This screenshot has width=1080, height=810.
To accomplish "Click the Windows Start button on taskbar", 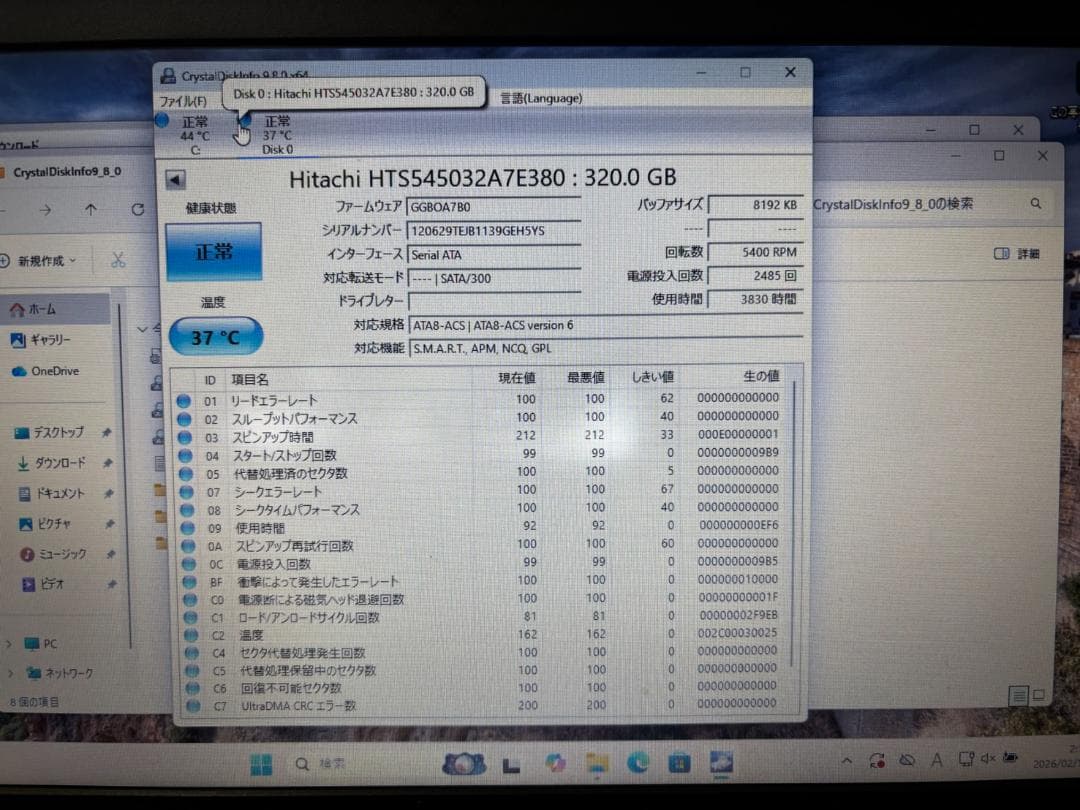I will (261, 765).
